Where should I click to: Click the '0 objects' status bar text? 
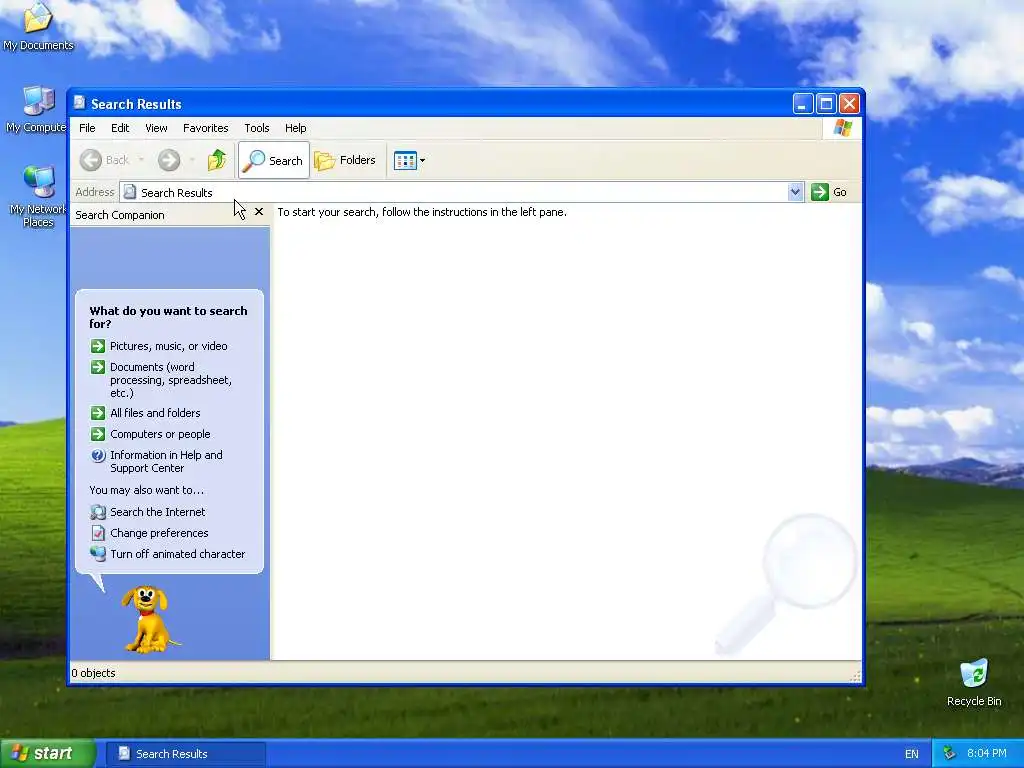[x=93, y=673]
